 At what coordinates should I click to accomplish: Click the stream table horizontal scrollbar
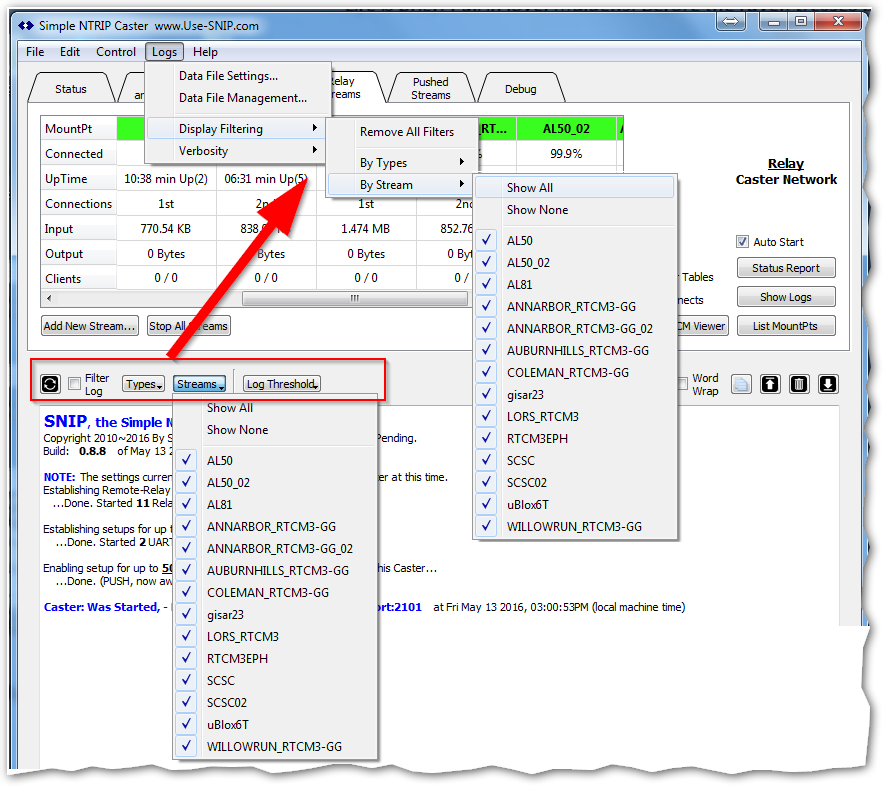354,298
